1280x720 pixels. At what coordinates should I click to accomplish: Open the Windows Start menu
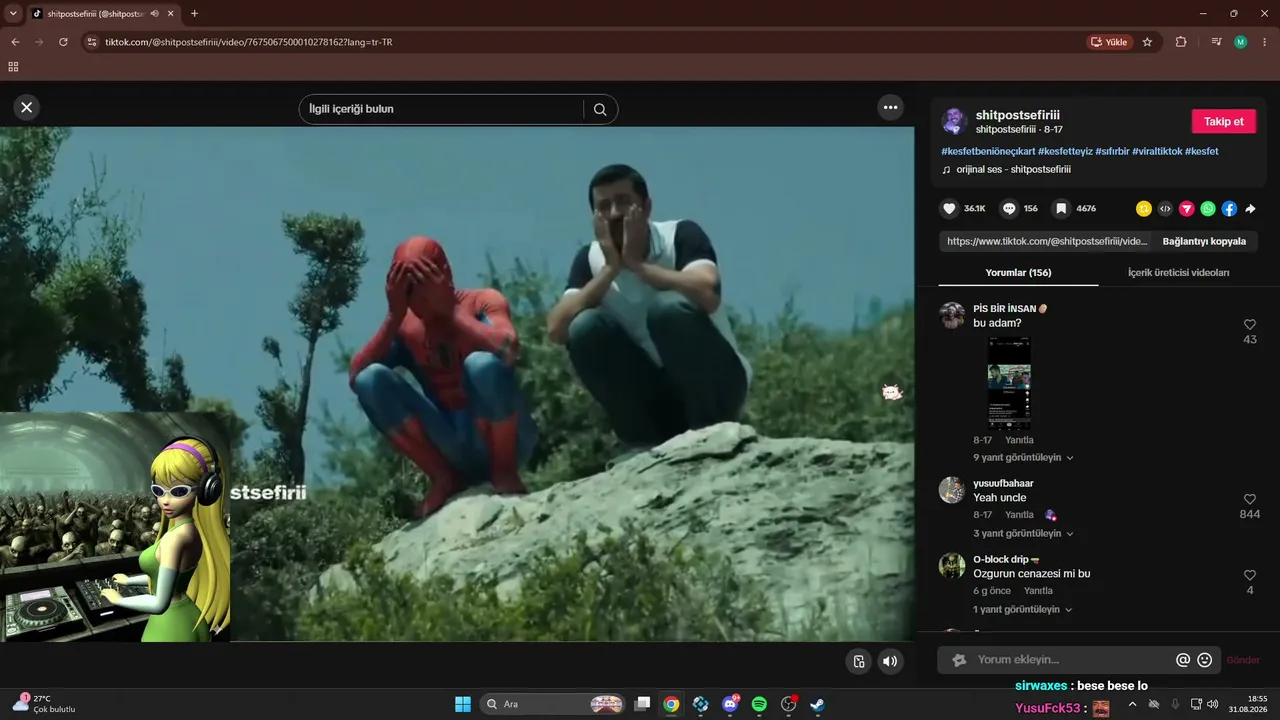[x=463, y=704]
